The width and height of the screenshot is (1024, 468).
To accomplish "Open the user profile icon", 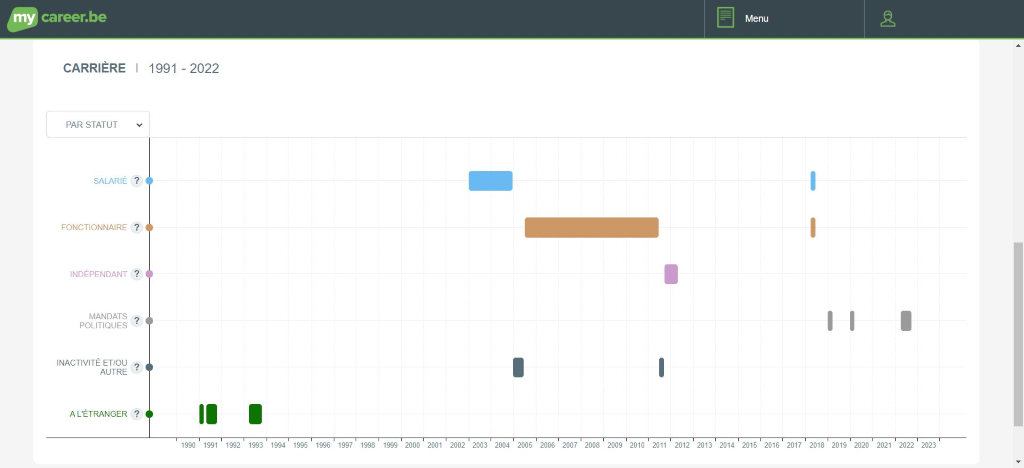I will click(x=887, y=18).
